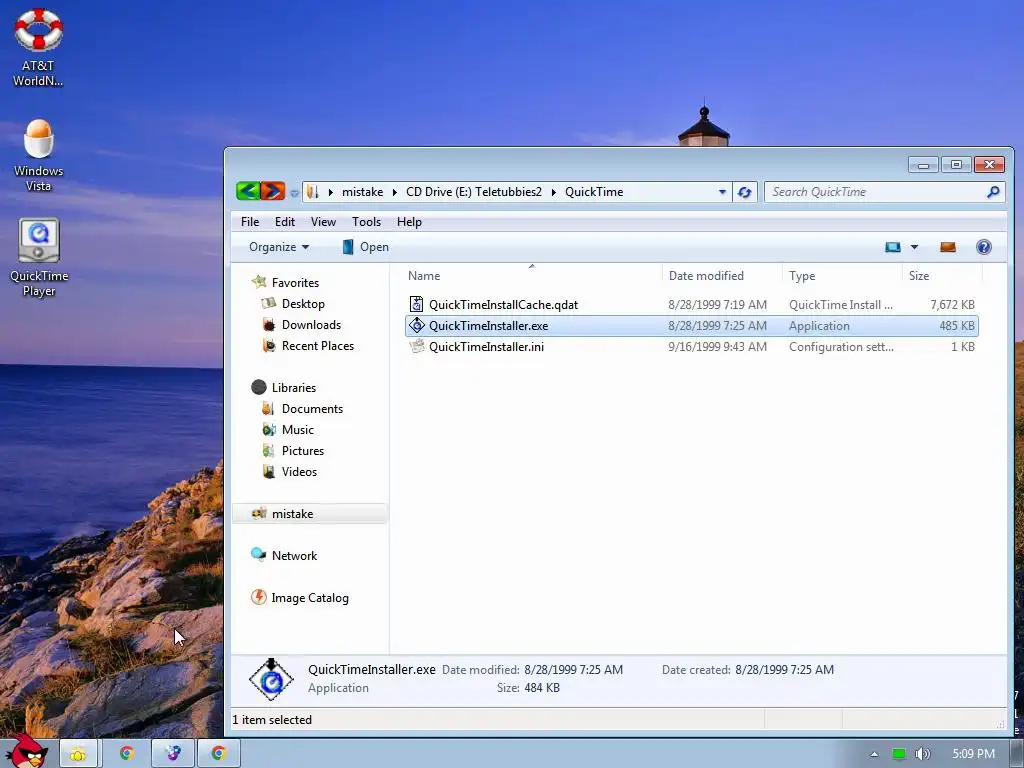1024x768 pixels.
Task: Expand the view options dropdown arrow
Action: pos(914,247)
